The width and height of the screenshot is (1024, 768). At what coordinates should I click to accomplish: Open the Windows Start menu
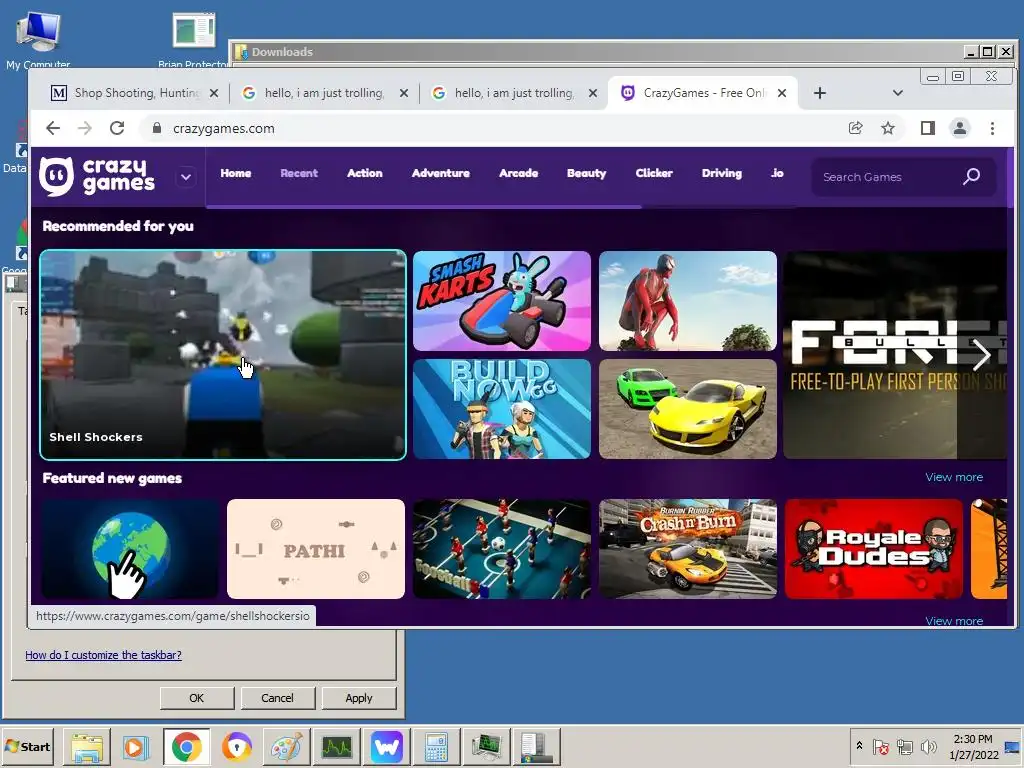pos(28,746)
